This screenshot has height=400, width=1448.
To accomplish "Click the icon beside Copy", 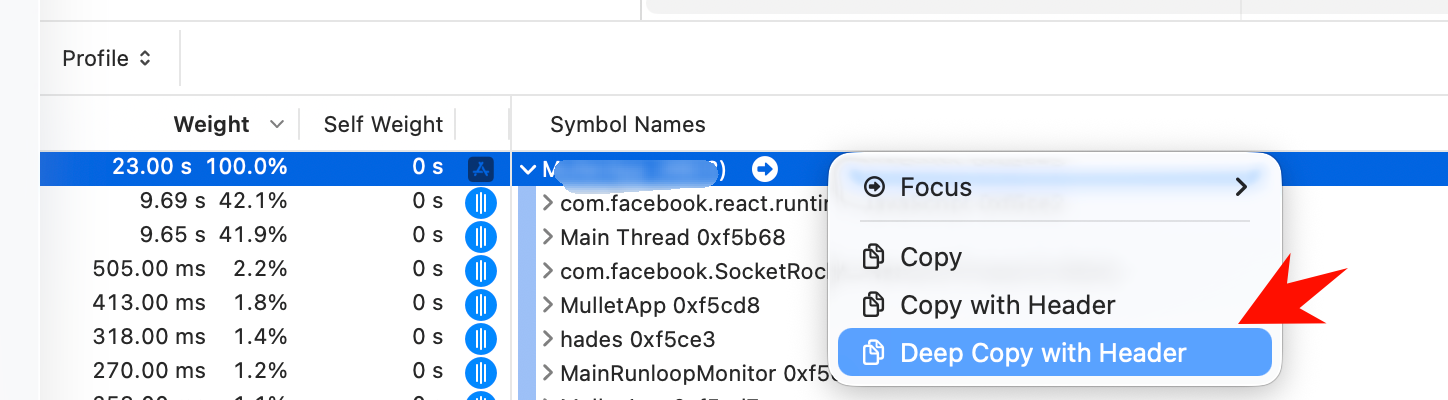I will [874, 257].
